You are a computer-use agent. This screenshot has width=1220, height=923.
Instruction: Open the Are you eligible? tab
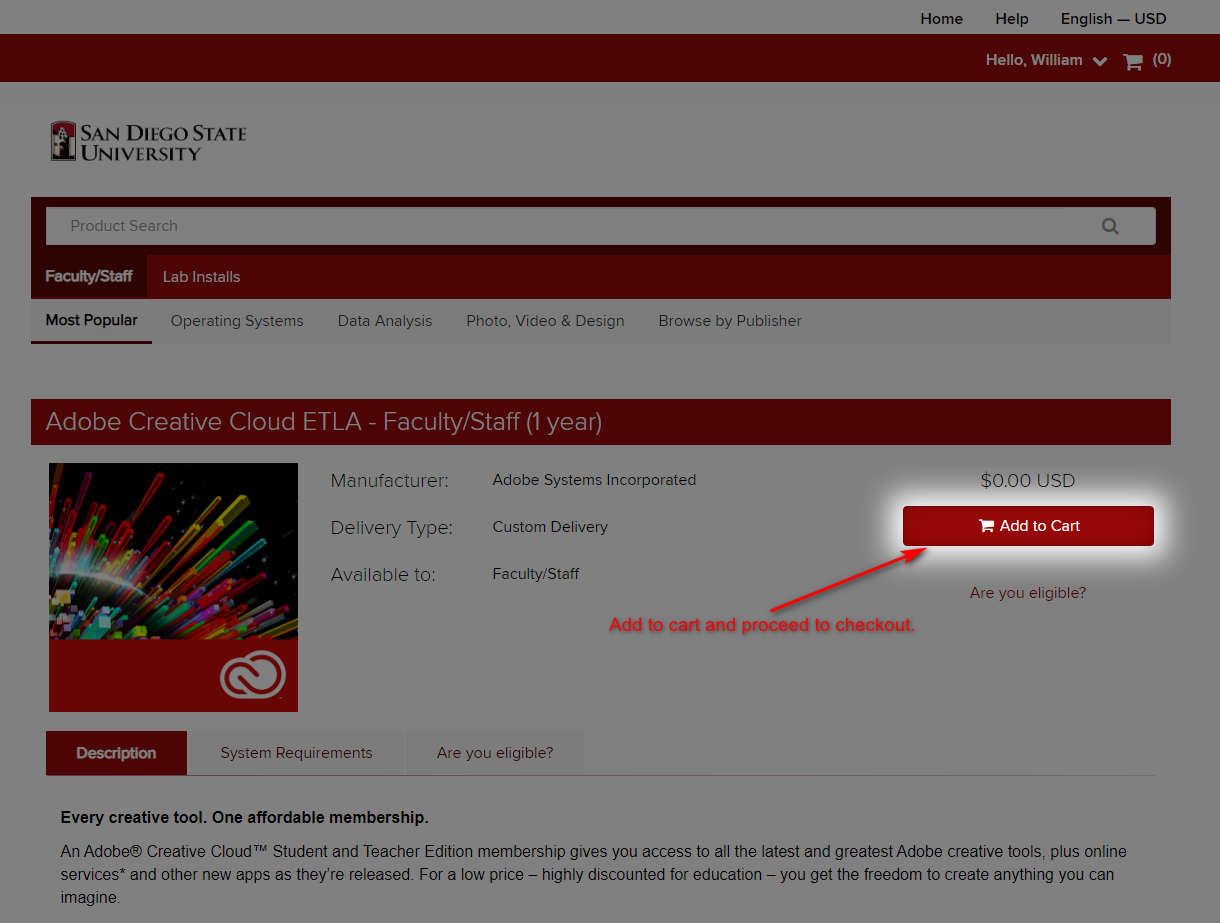[495, 753]
